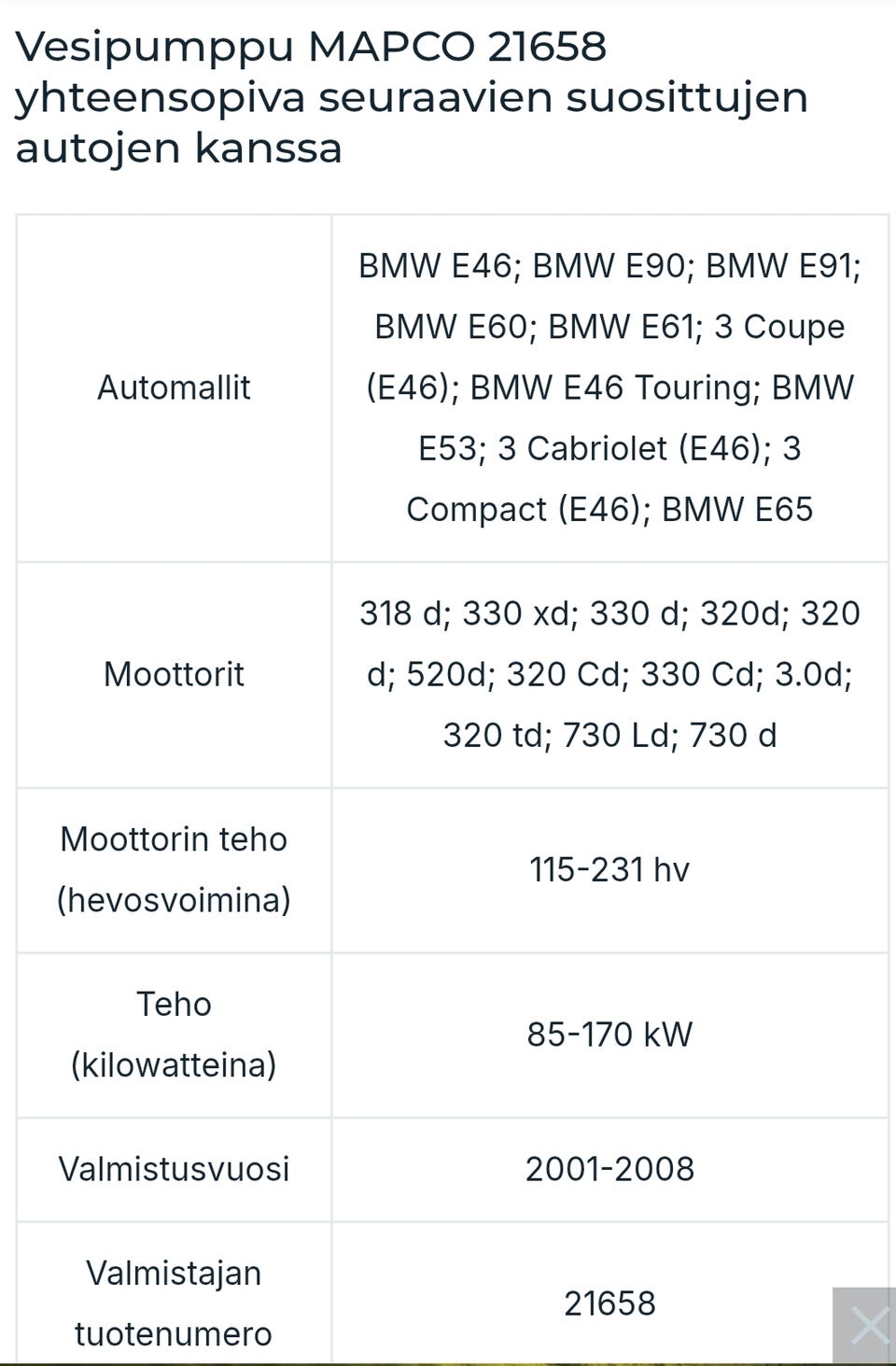This screenshot has height=1366, width=896.
Task: Click the 115-231 hv value
Action: point(609,870)
